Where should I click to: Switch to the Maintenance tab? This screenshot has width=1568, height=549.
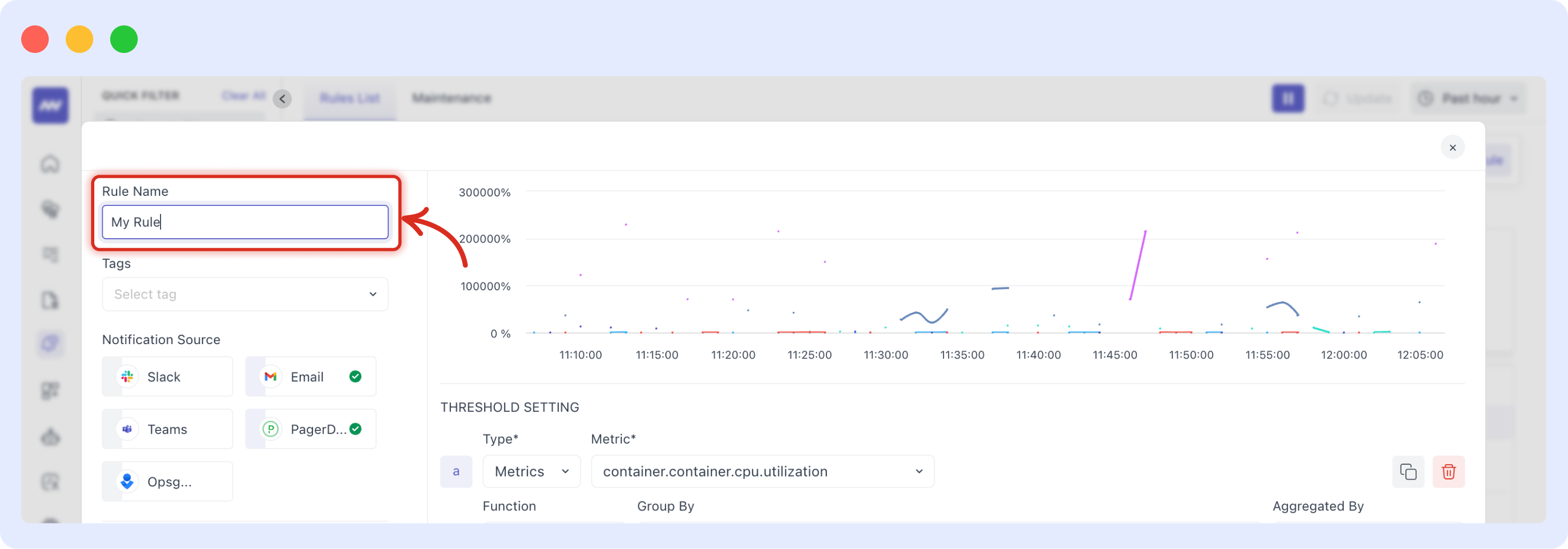(451, 98)
